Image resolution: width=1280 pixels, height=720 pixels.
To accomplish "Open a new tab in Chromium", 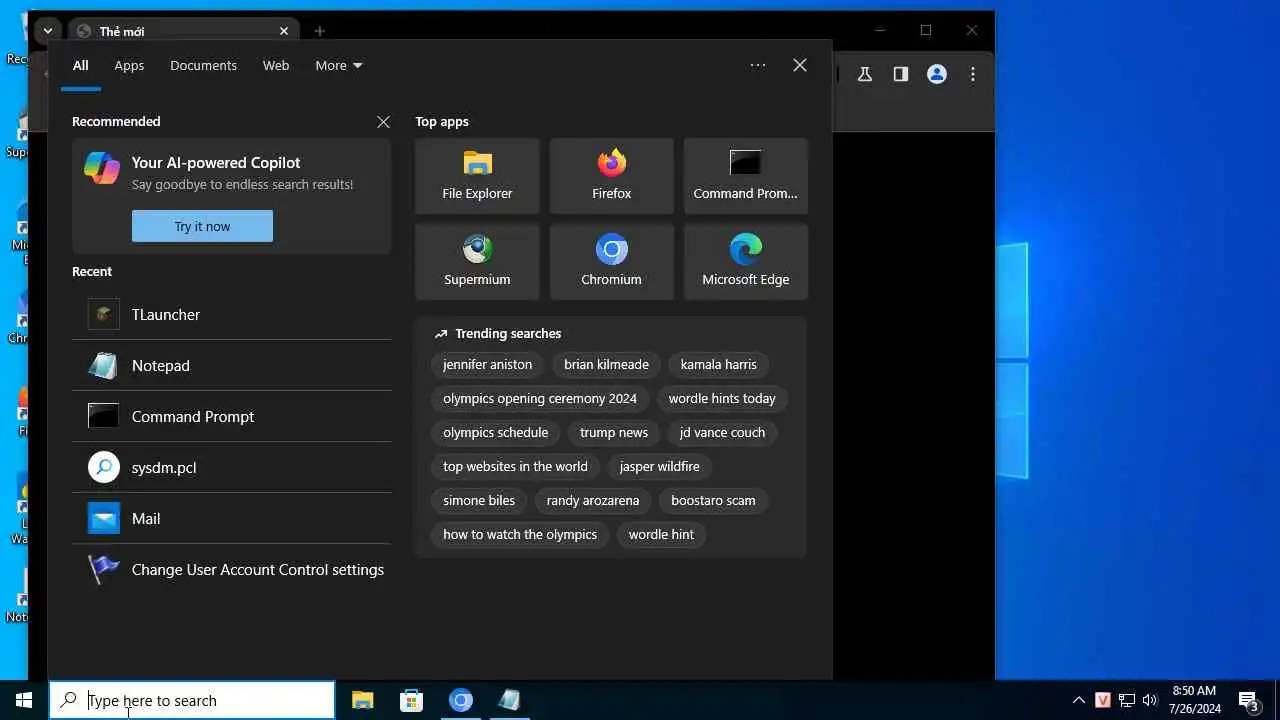I will [320, 31].
